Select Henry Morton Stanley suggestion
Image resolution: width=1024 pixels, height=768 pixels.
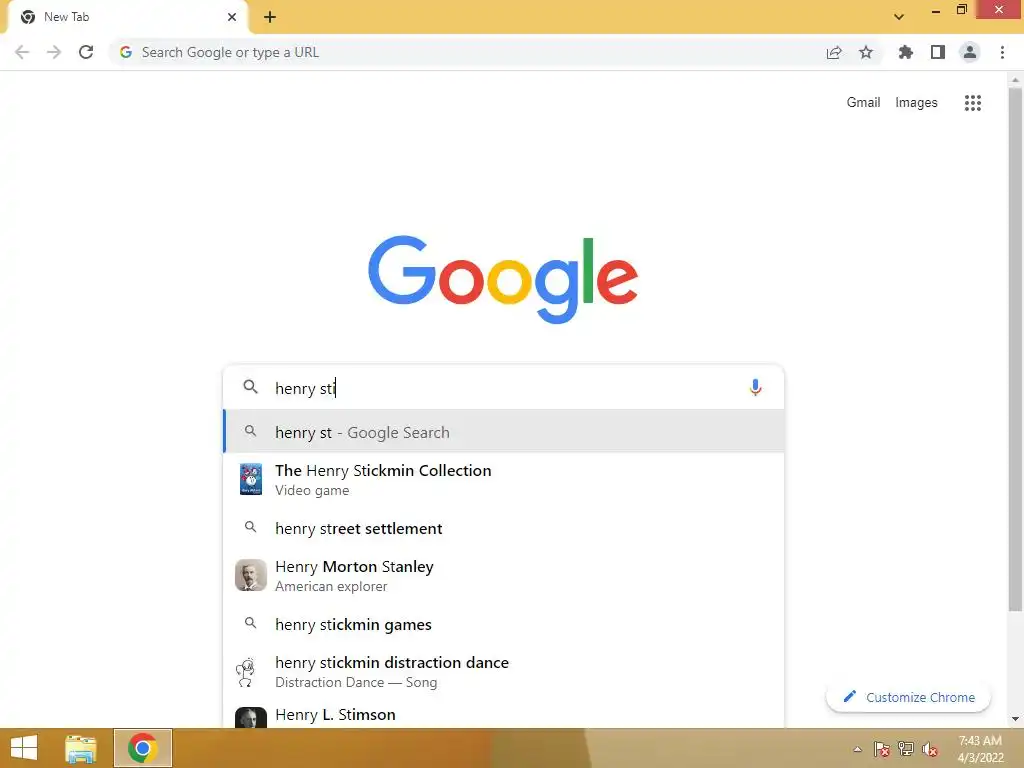[x=504, y=575]
